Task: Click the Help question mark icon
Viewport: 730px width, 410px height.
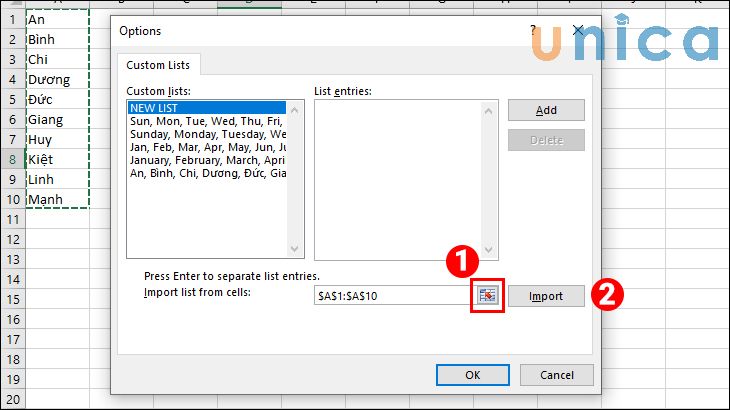Action: 532,32
